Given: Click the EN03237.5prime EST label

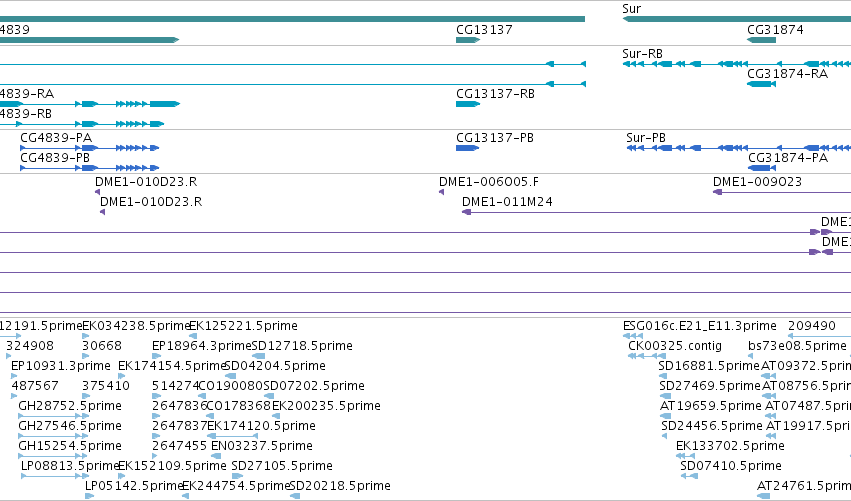Looking at the screenshot, I should coord(262,446).
